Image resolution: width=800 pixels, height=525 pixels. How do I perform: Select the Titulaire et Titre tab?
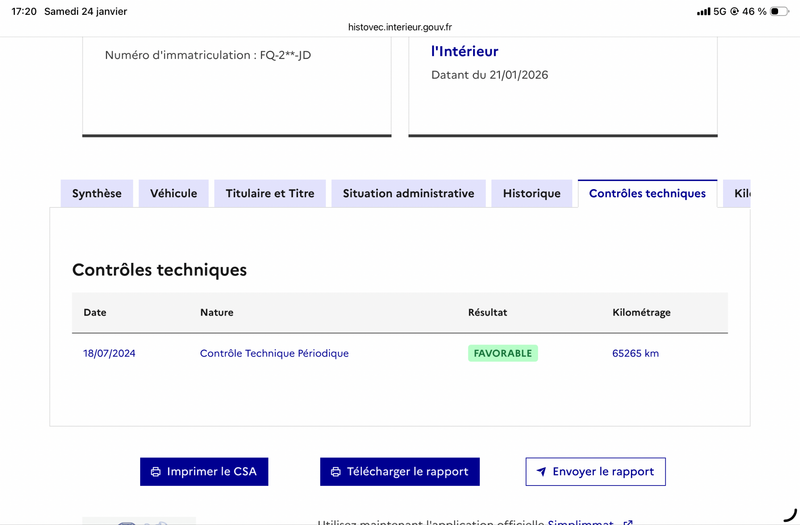coord(270,194)
